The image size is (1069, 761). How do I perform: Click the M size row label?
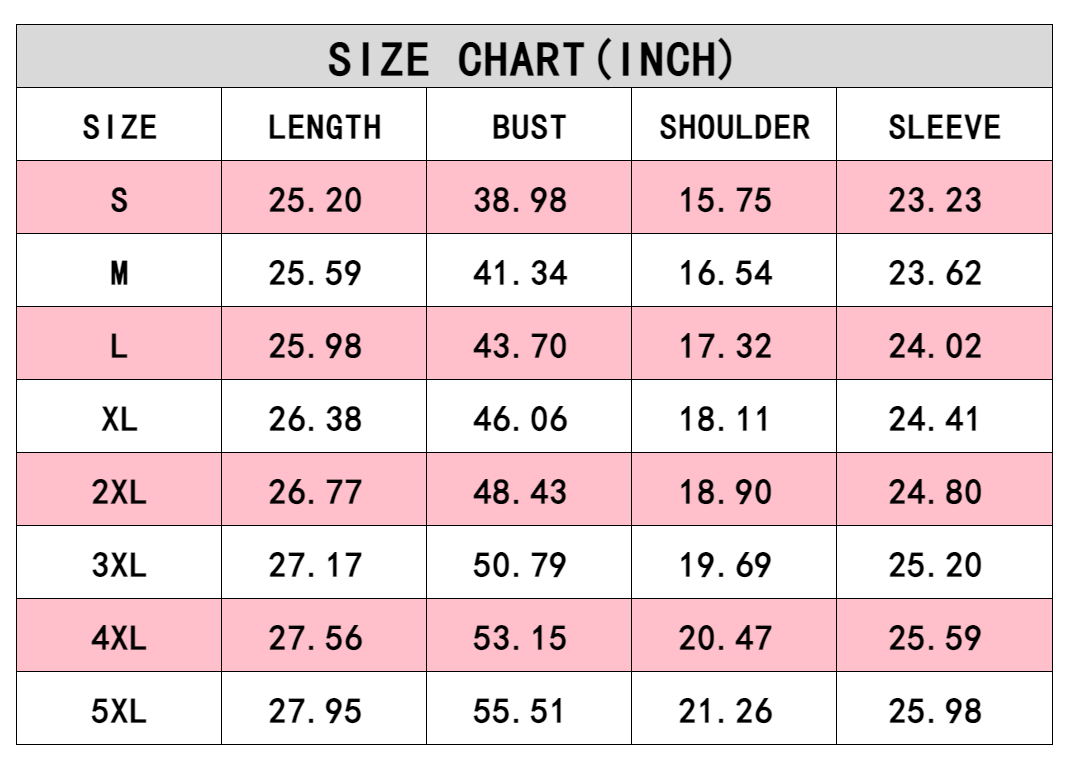119,273
